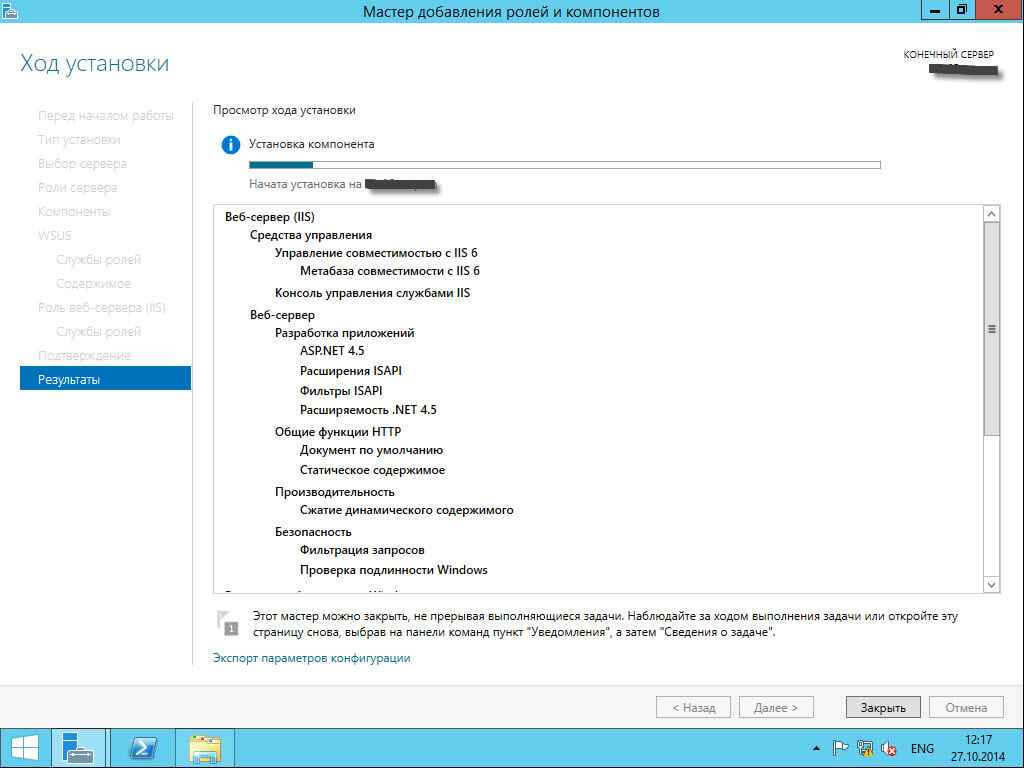Open Server Manager from the taskbar
The height and width of the screenshot is (768, 1024).
(78, 748)
